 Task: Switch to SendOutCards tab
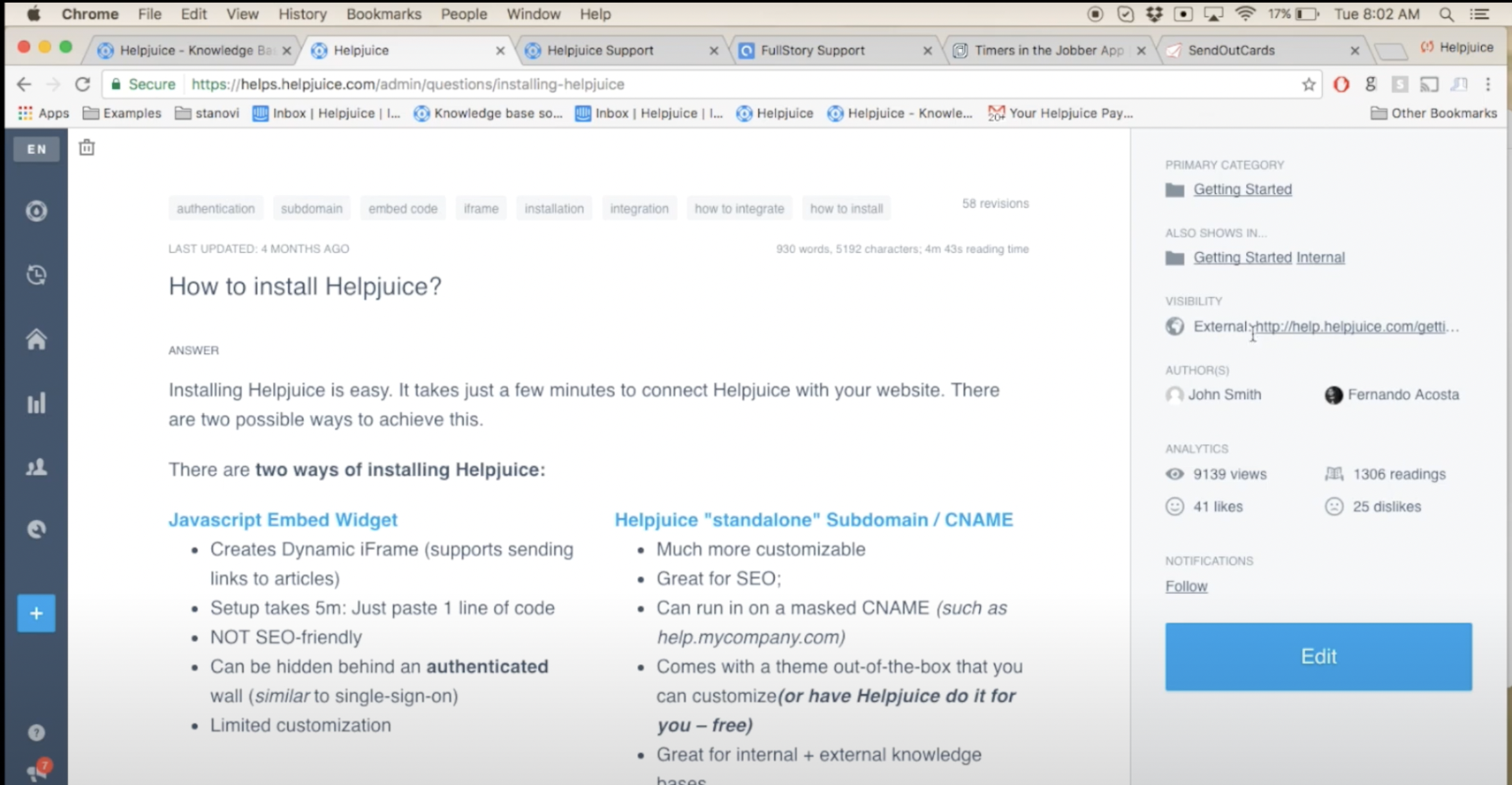(x=1231, y=50)
